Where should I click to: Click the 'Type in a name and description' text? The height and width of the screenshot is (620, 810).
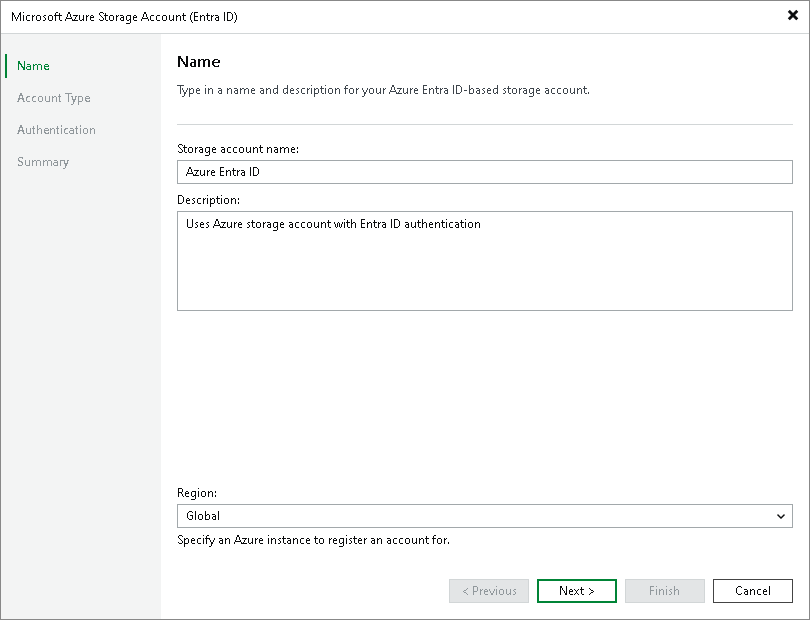tap(383, 90)
